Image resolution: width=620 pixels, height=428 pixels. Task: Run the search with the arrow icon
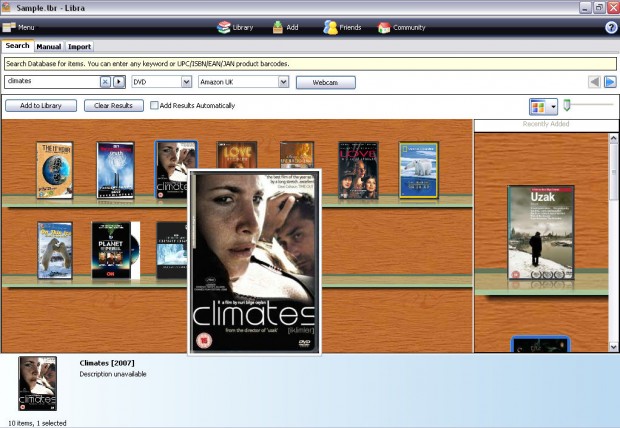119,82
